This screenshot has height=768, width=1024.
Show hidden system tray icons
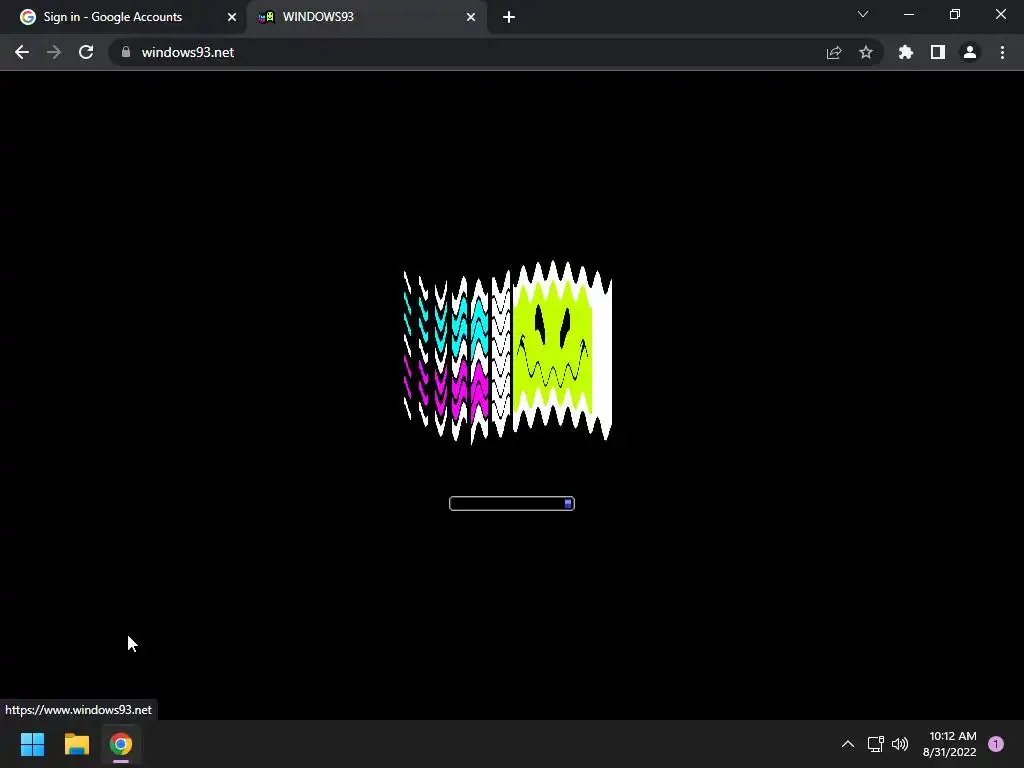click(x=848, y=744)
